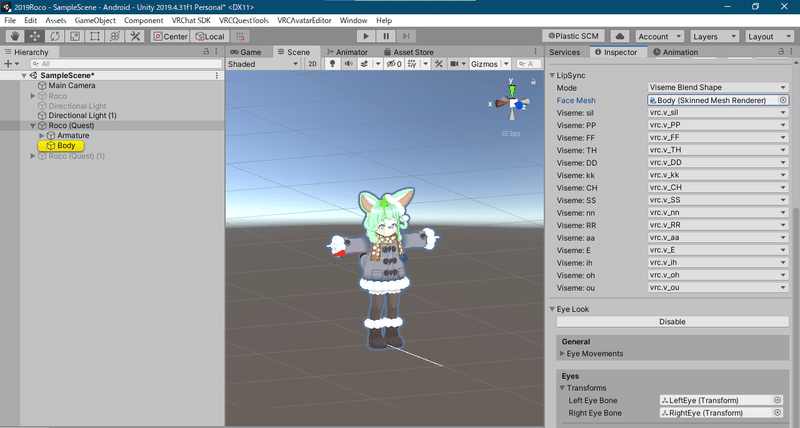Open the LipSync Mode dropdown
Image resolution: width=800 pixels, height=428 pixels.
tap(718, 87)
